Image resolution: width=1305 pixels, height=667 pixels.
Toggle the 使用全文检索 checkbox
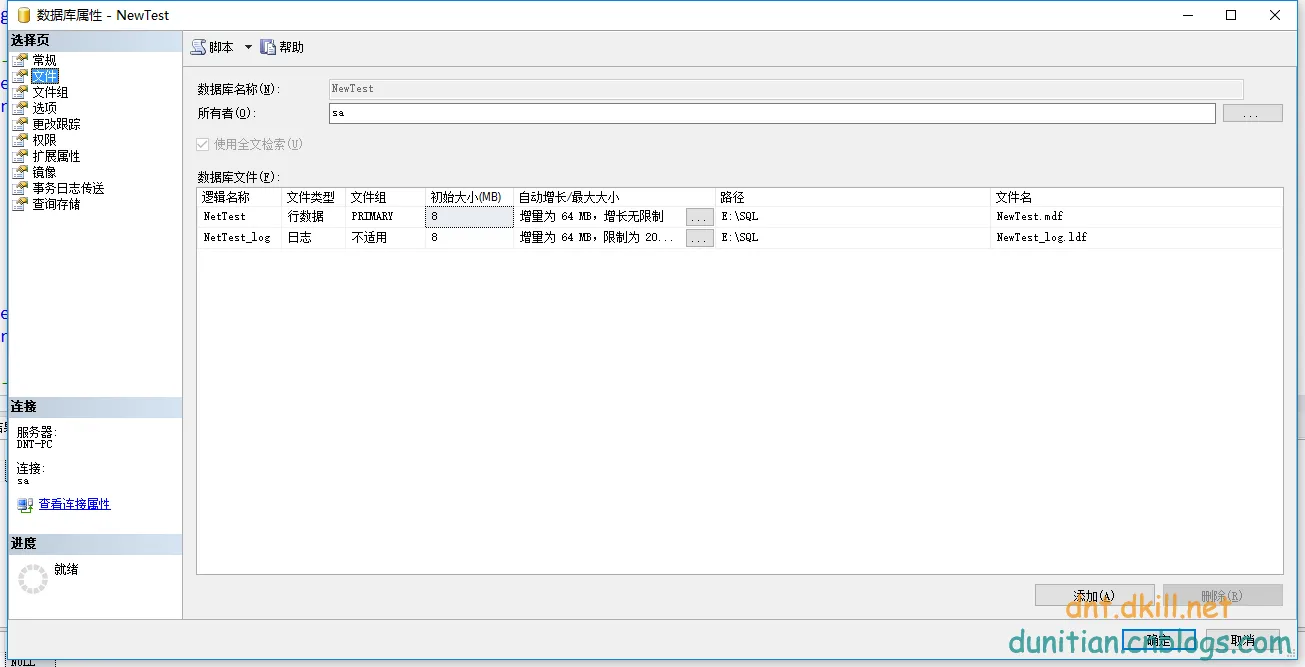click(x=204, y=144)
